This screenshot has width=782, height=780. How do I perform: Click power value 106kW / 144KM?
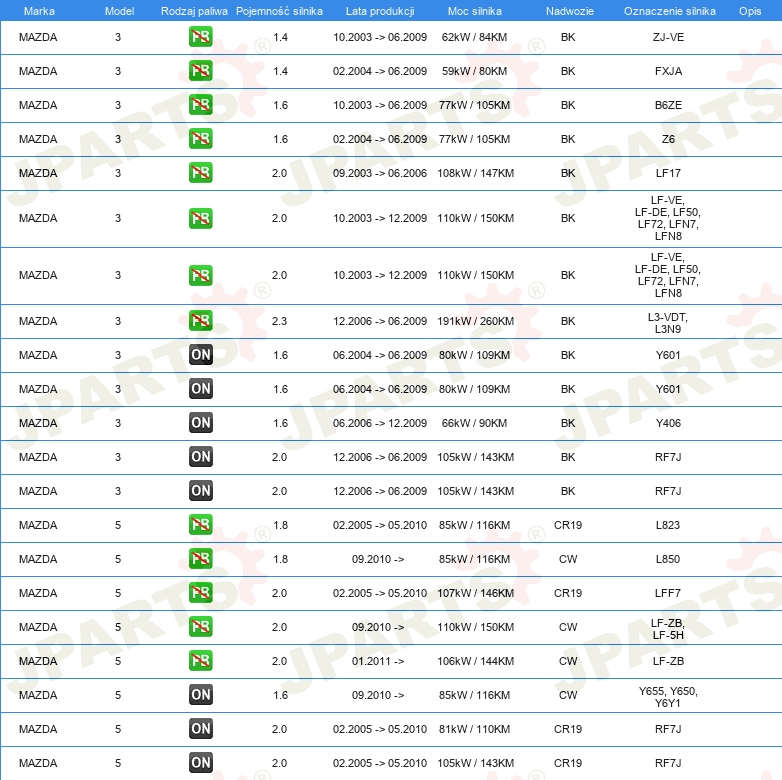[475, 661]
